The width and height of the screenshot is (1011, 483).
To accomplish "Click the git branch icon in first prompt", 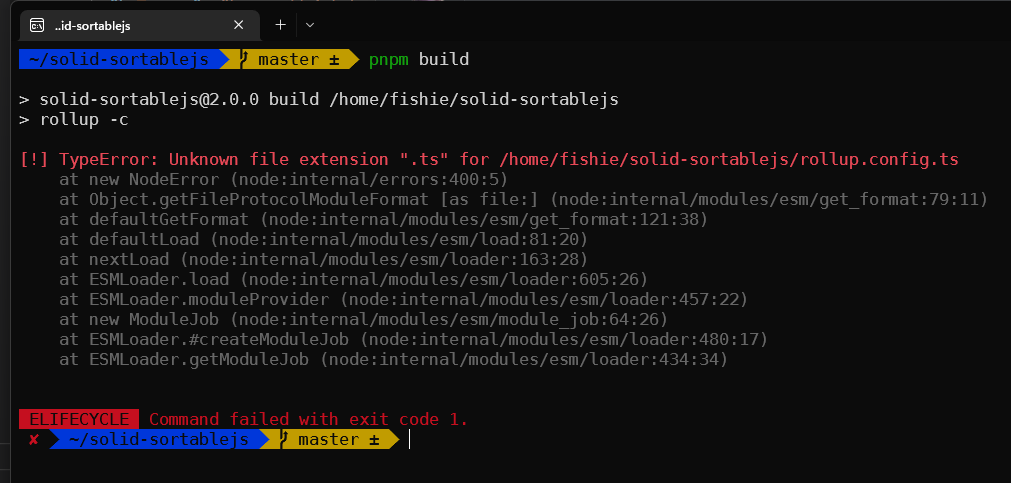I will pyautogui.click(x=243, y=59).
